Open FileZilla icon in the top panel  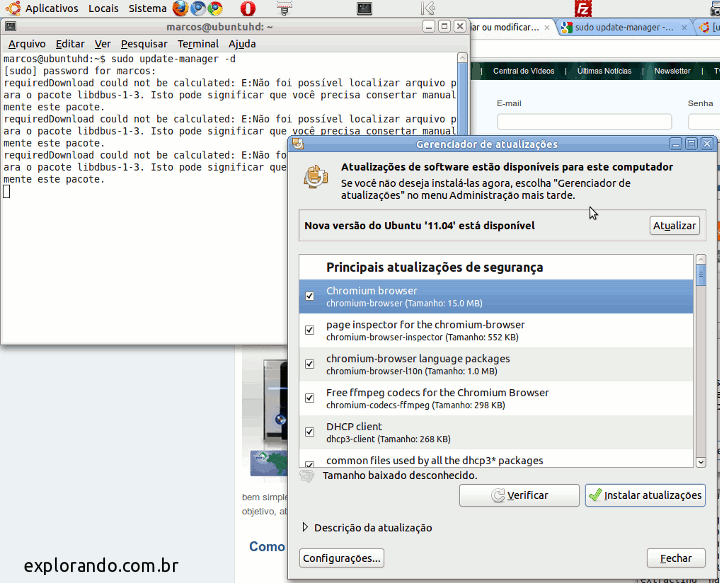click(583, 8)
